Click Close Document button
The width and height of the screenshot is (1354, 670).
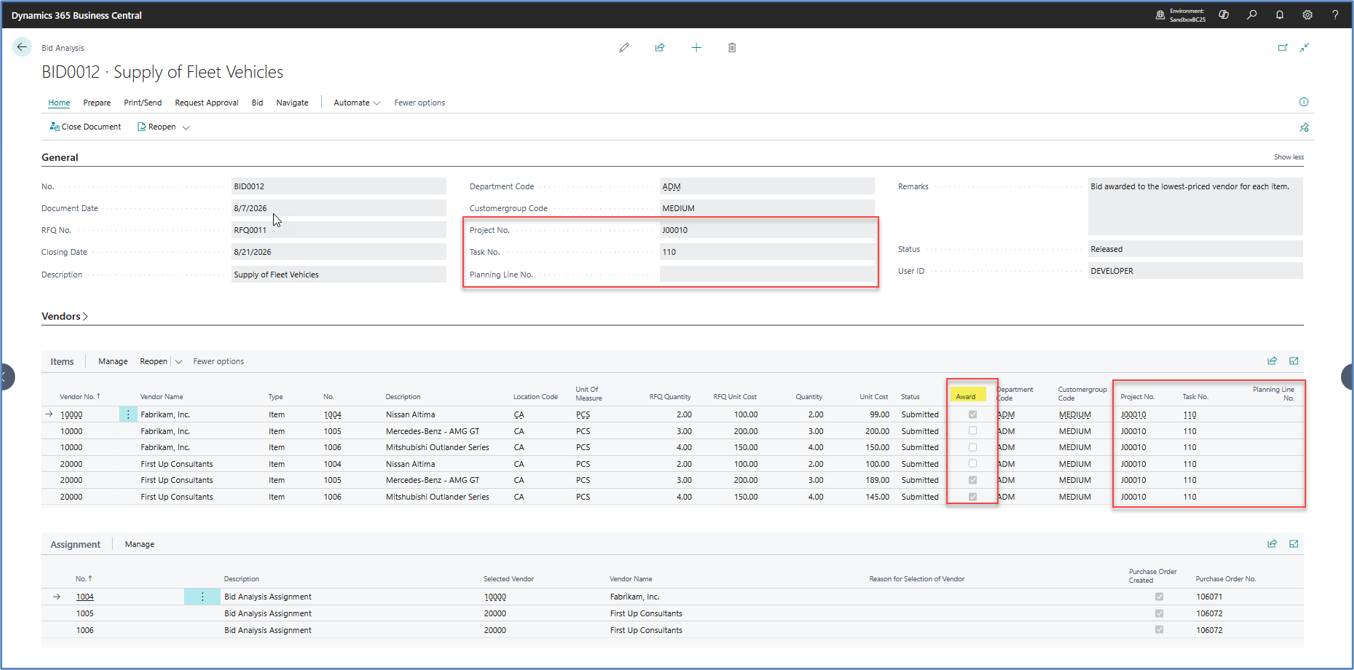pos(85,127)
